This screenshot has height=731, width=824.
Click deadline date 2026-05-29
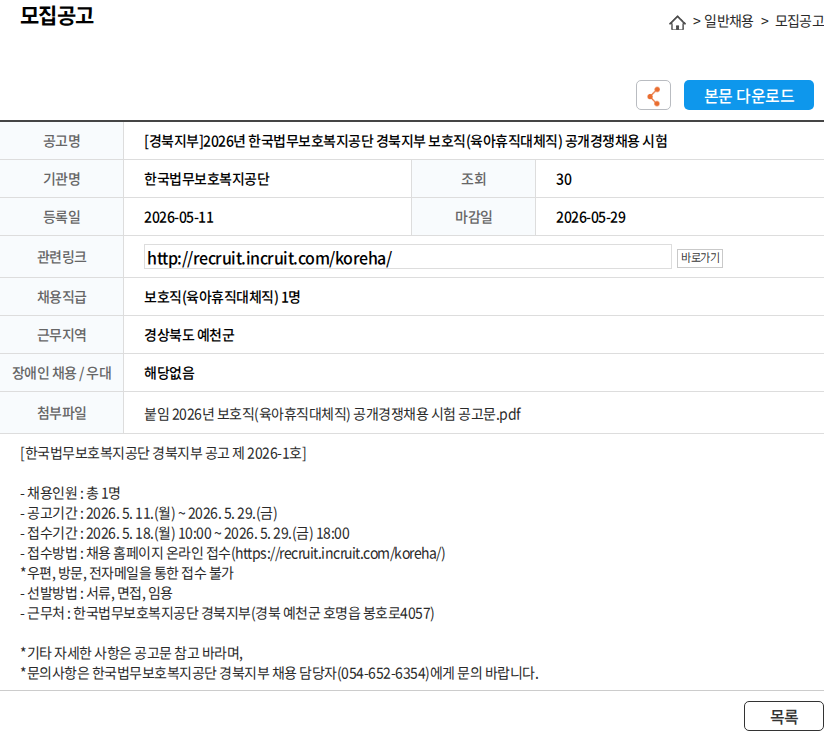pyautogui.click(x=591, y=218)
